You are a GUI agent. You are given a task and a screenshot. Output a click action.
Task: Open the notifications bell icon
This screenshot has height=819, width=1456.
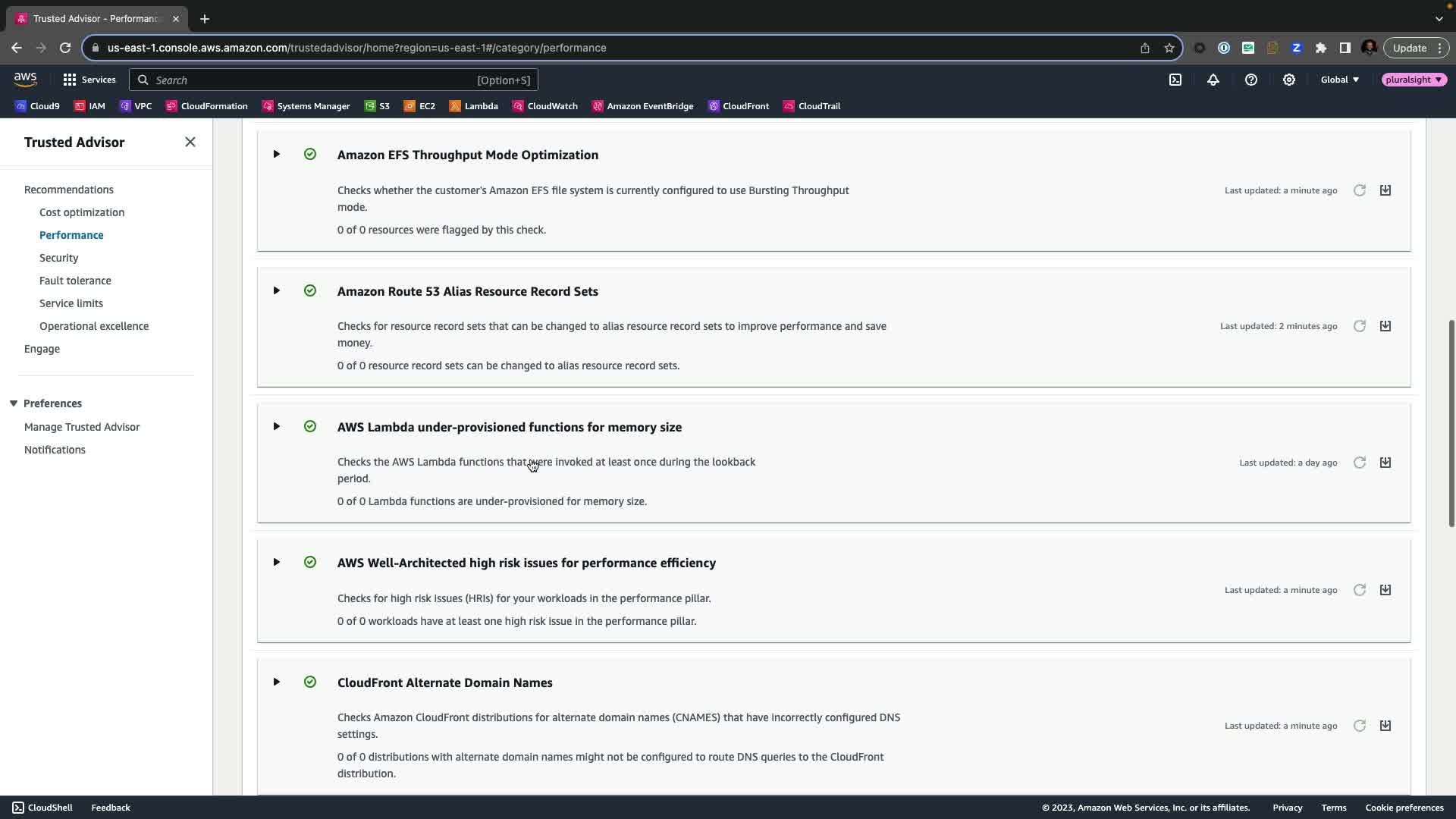click(1213, 80)
